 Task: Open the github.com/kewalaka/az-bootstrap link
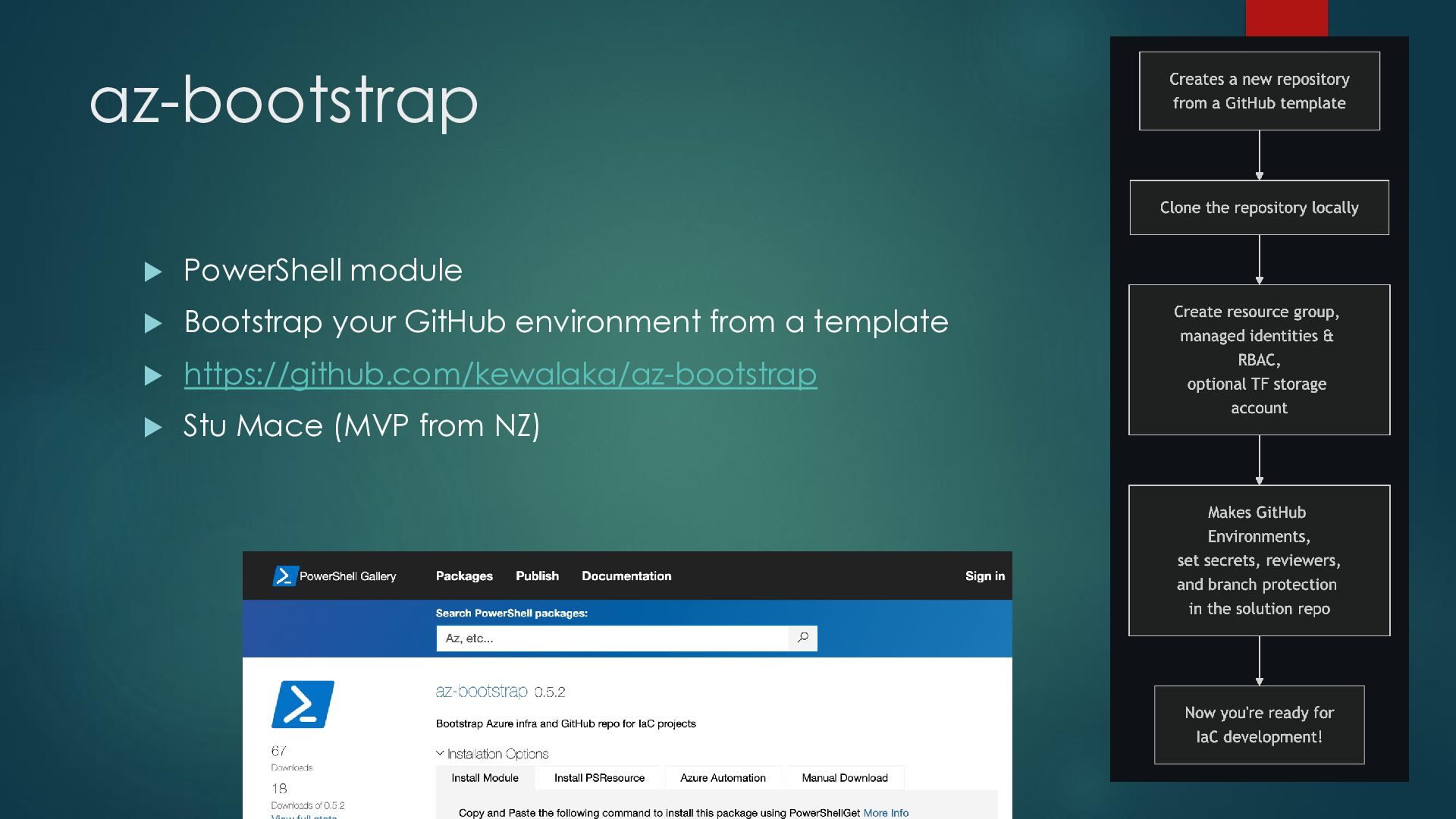click(x=500, y=375)
